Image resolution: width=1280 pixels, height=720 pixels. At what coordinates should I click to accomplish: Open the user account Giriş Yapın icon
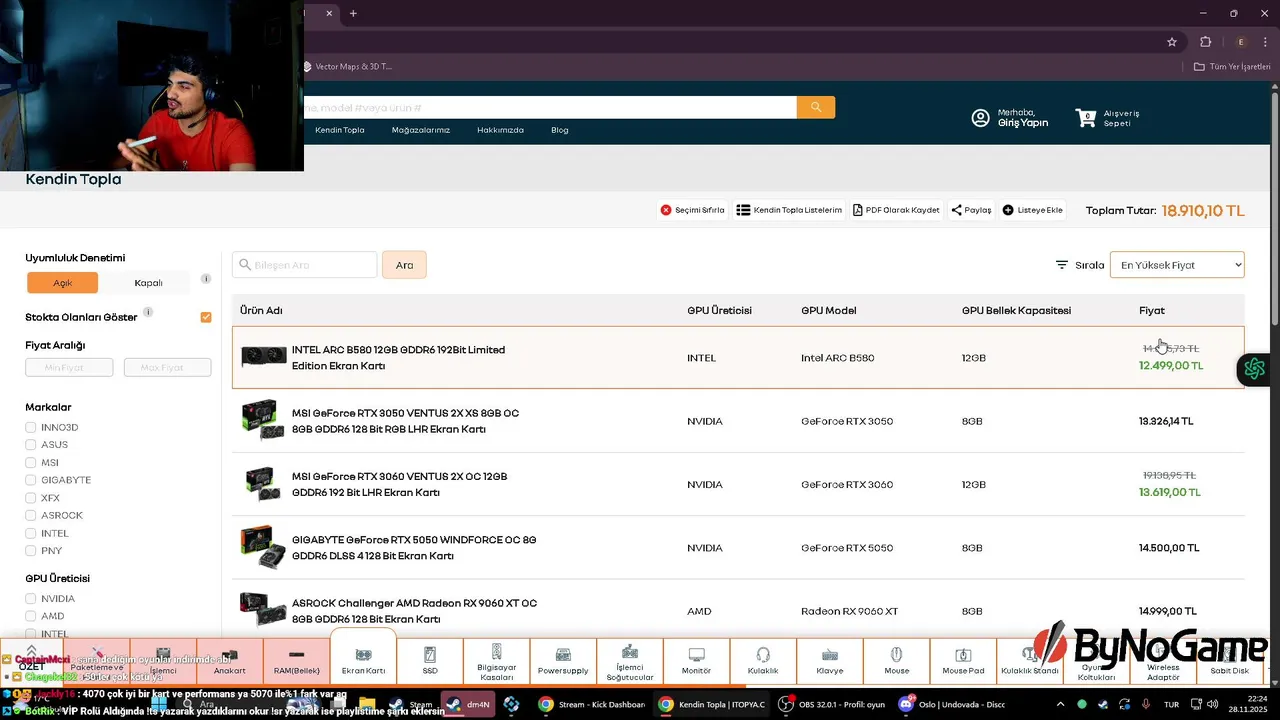click(x=980, y=118)
